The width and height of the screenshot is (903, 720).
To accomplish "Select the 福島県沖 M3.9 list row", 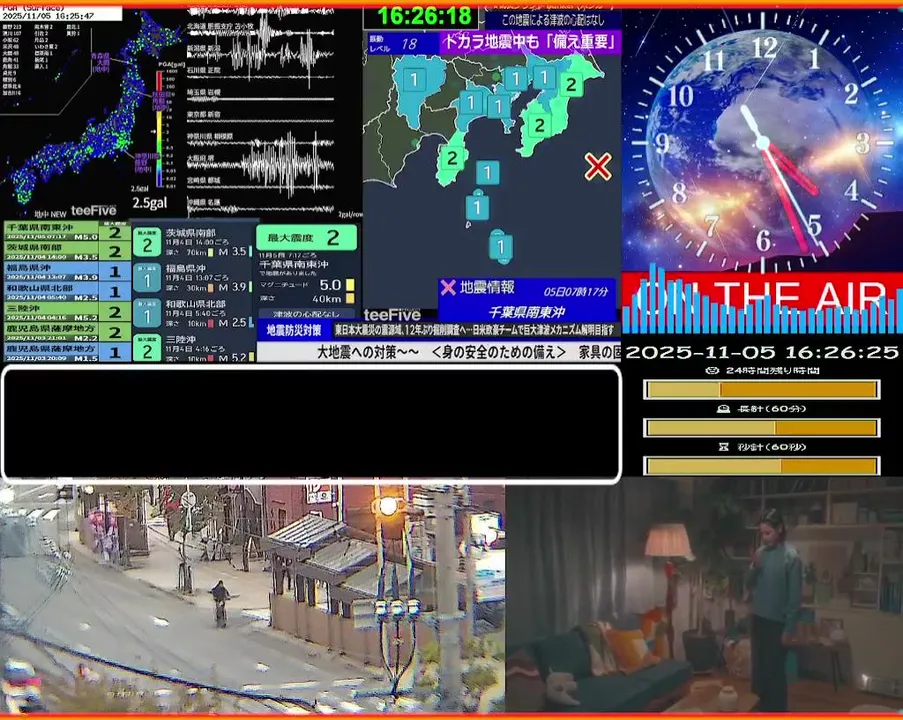I will (x=67, y=272).
